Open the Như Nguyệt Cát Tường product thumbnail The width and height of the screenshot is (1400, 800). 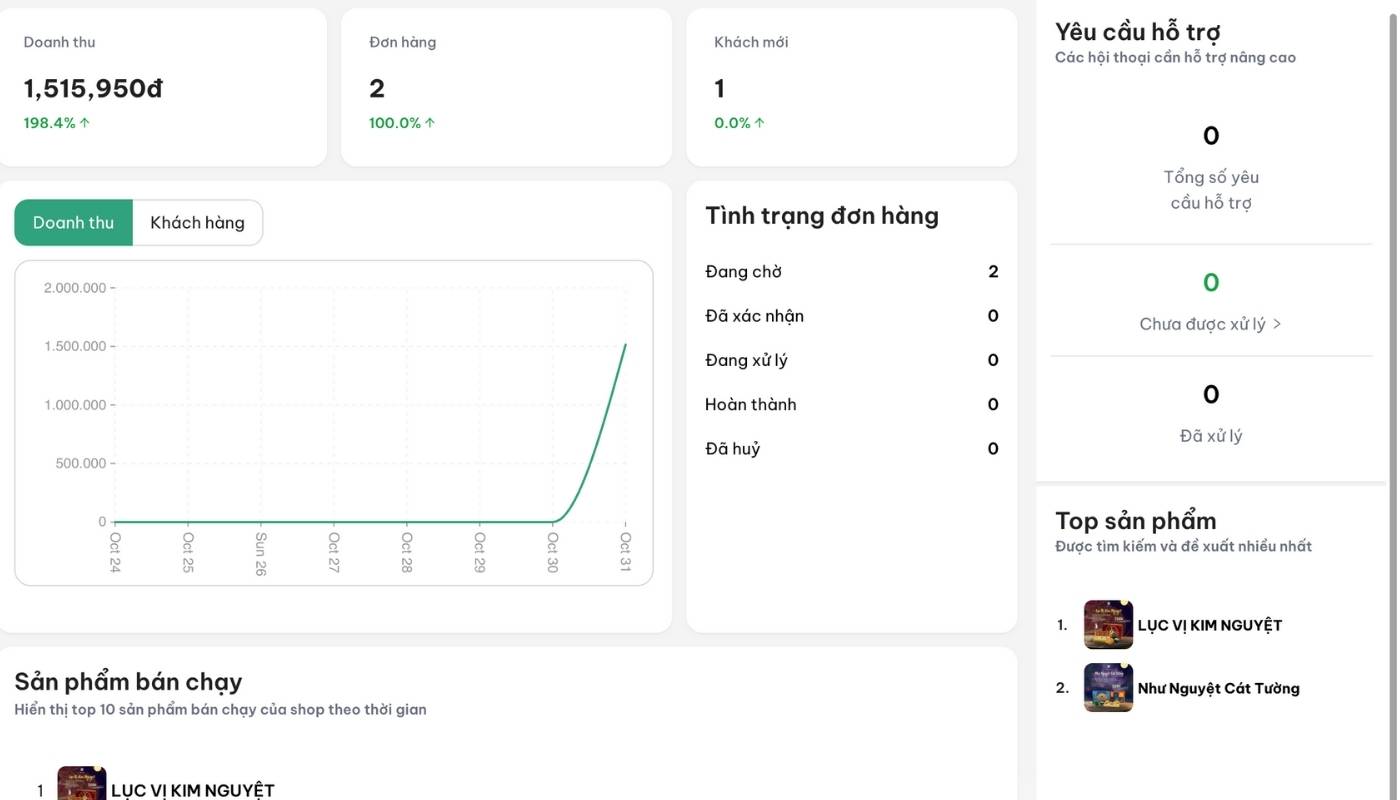coord(1108,688)
